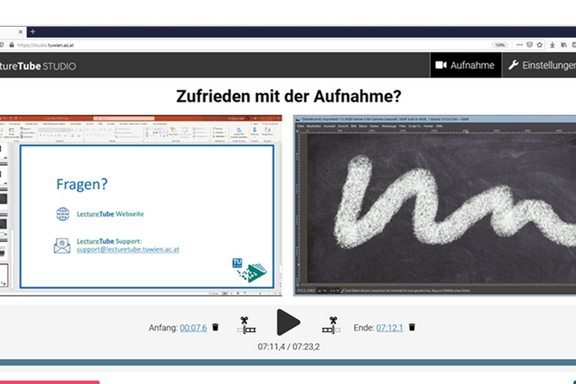This screenshot has height=384, width=576.
Task: Click support@lecturetube.tuwien.ac.at in slide preview
Action: (x=128, y=249)
